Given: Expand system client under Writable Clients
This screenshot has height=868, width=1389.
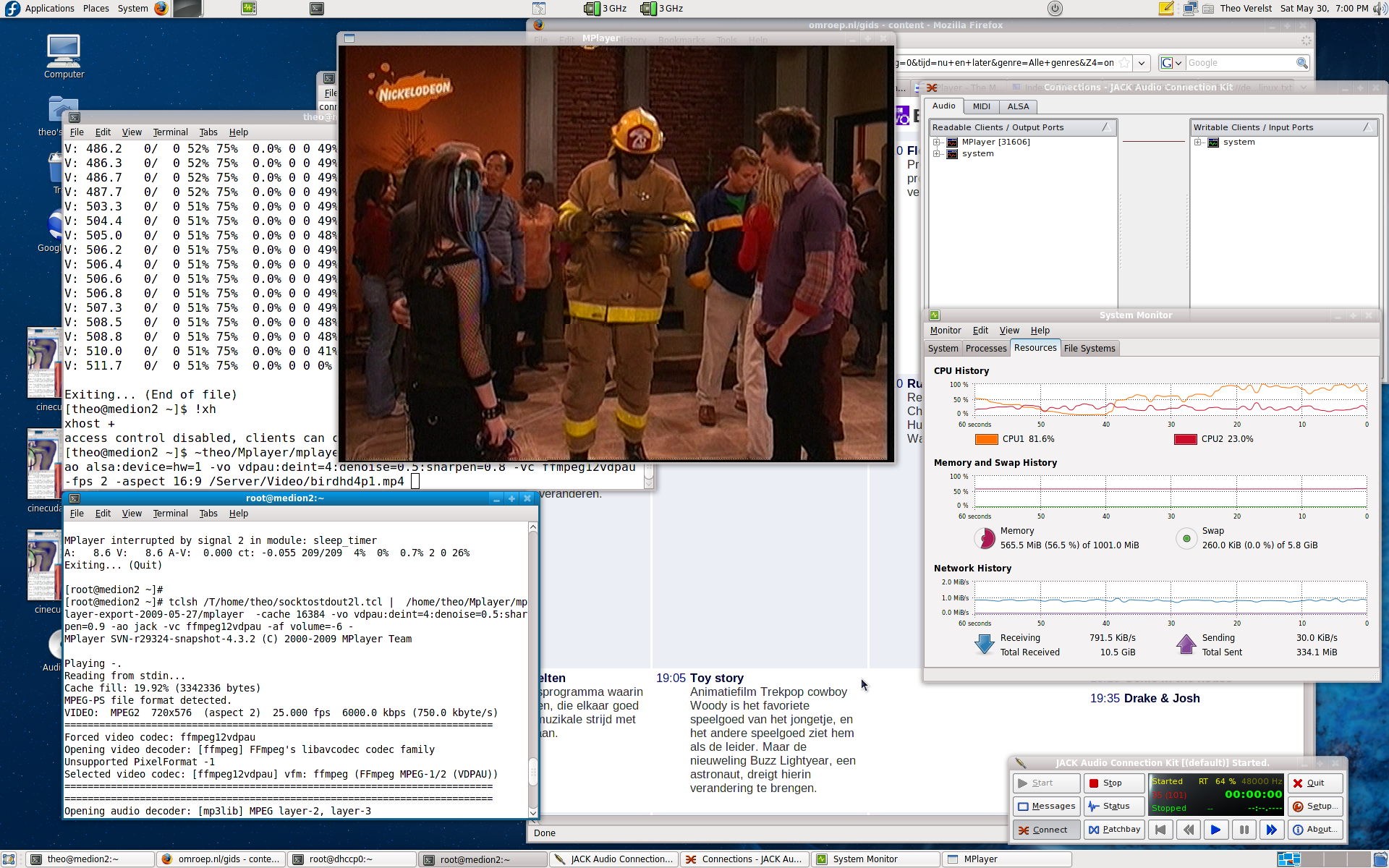Looking at the screenshot, I should 1198,142.
